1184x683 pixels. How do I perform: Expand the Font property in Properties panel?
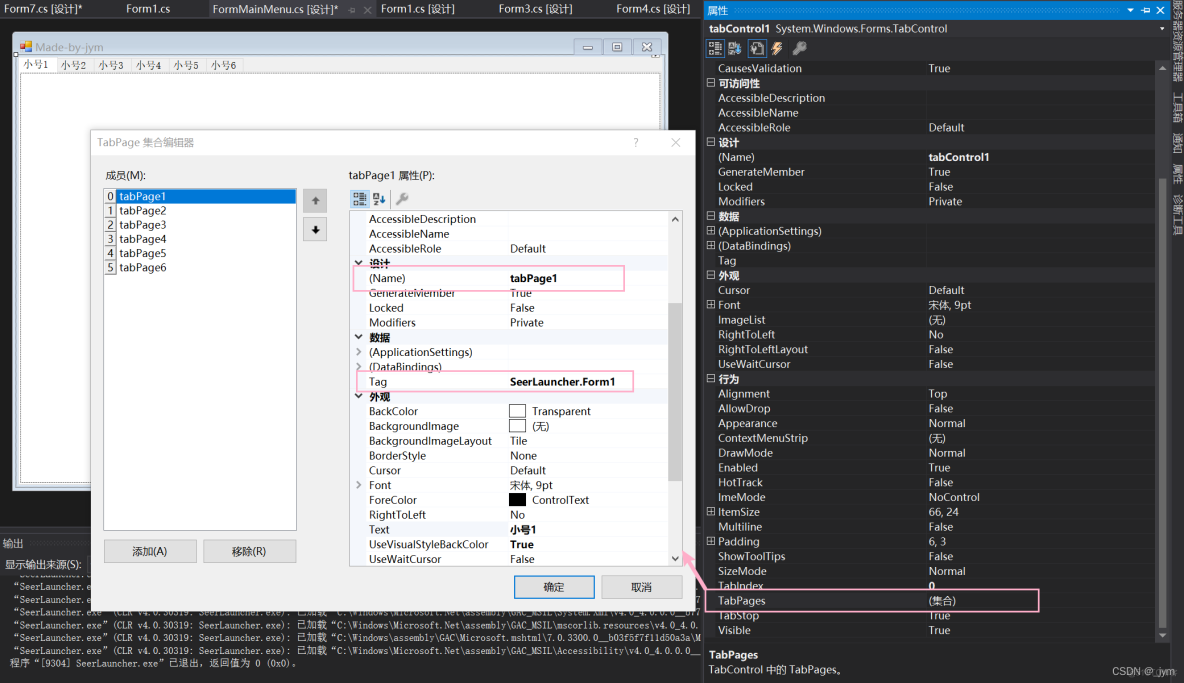pyautogui.click(x=711, y=305)
